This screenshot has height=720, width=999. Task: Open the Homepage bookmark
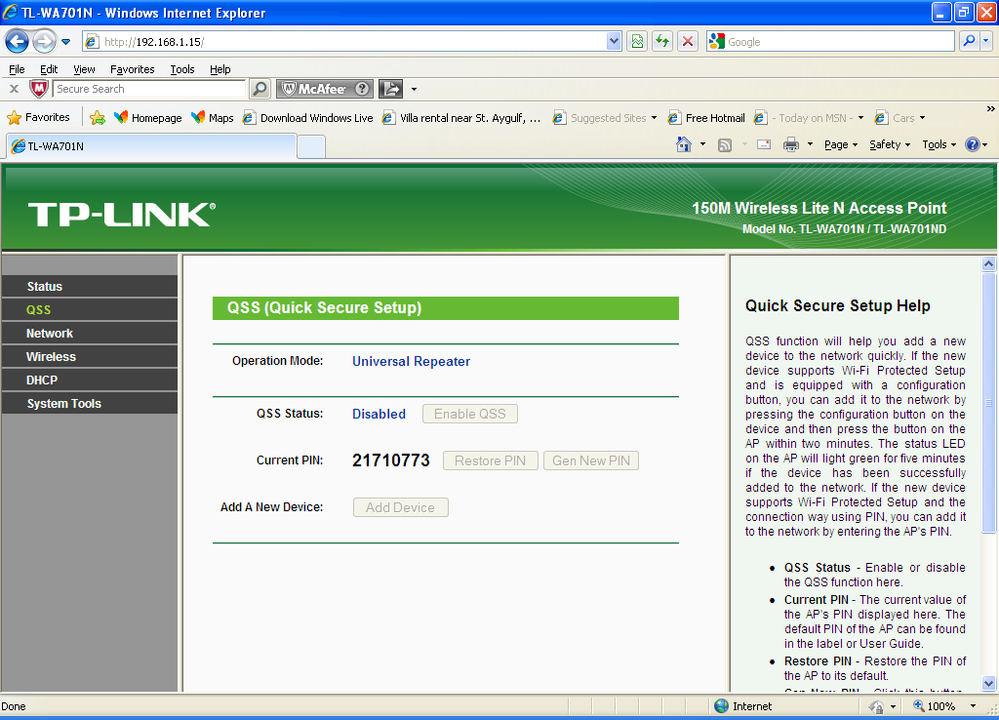click(x=148, y=118)
